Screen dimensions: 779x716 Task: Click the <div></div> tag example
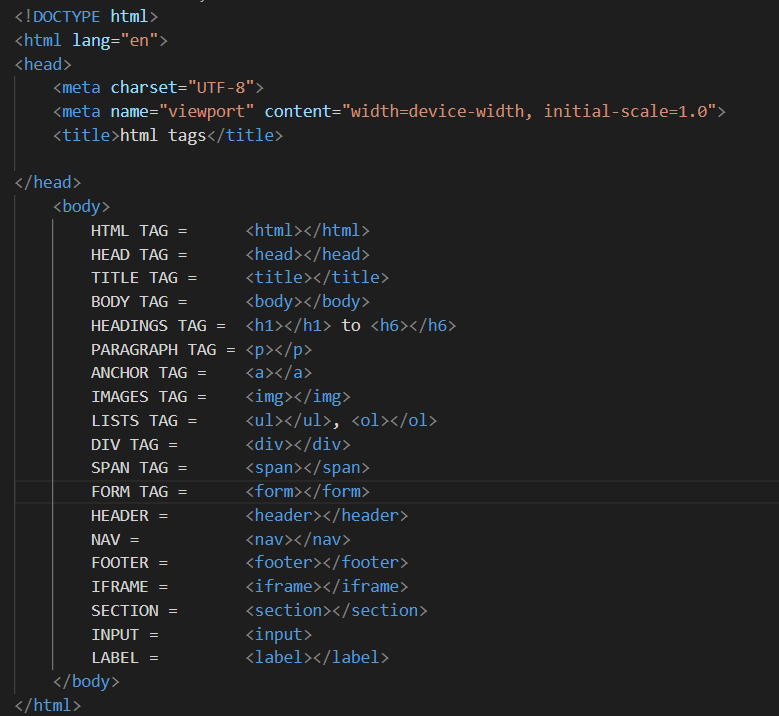point(298,444)
